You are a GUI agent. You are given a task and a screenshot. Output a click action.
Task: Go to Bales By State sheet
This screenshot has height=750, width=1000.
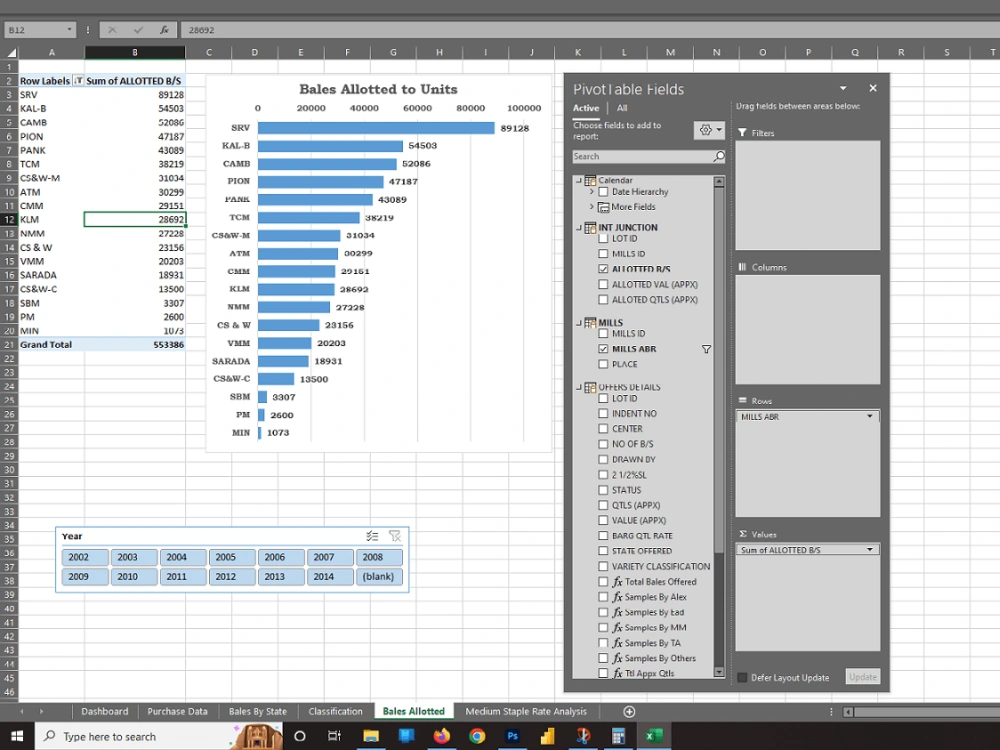pos(258,712)
